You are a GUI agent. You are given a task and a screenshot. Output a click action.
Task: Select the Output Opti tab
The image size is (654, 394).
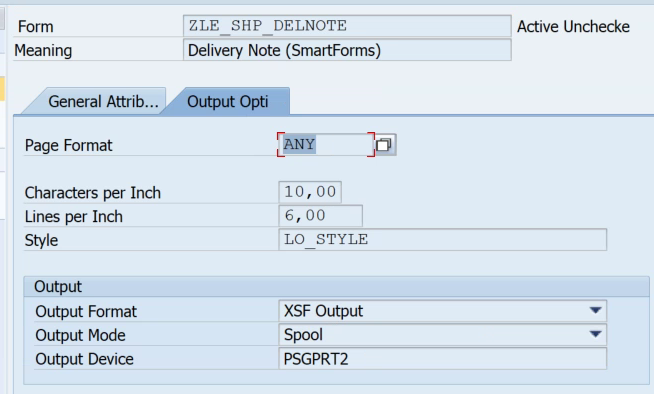tap(228, 101)
